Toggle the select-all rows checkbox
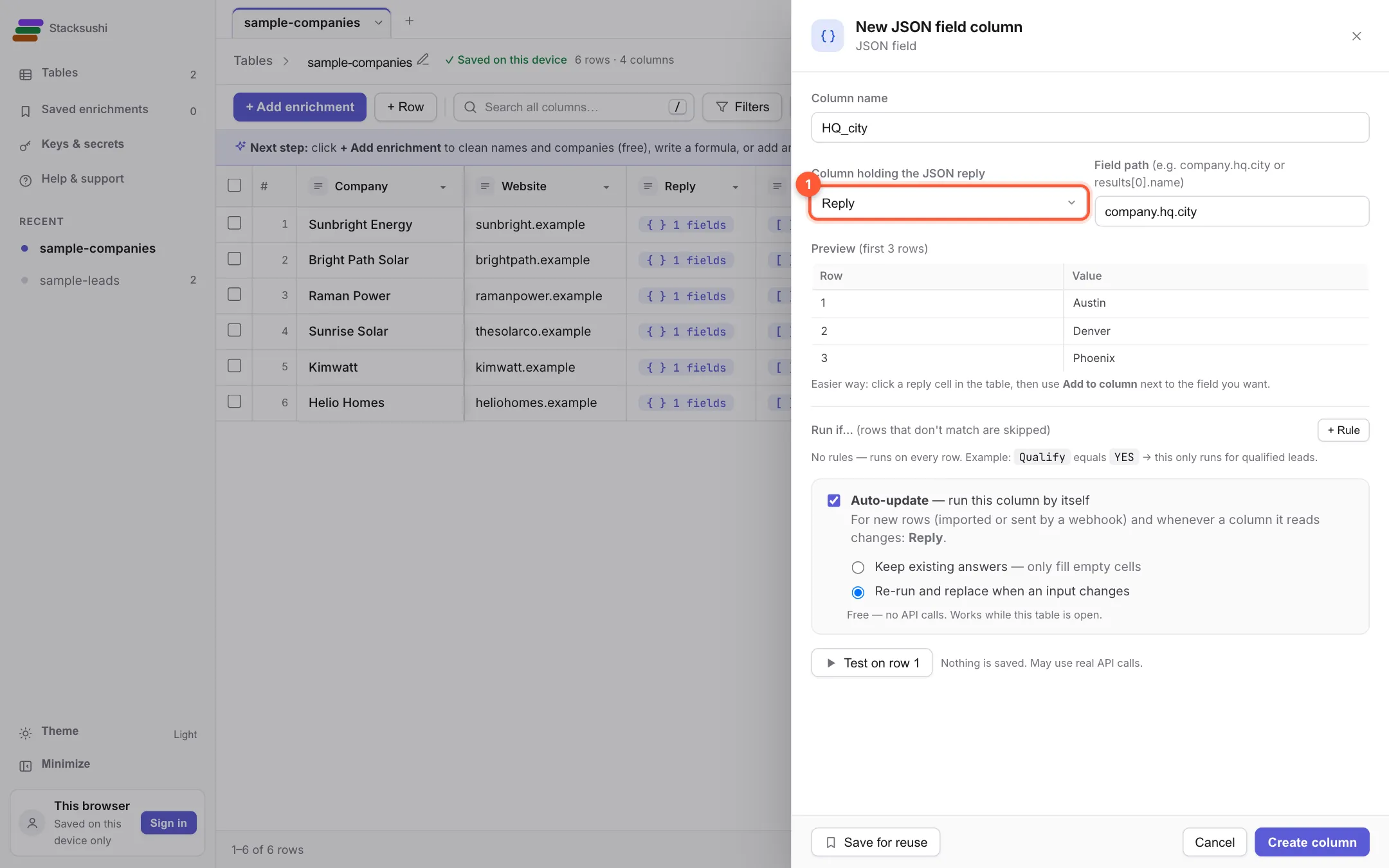Screen dimensions: 1389x868 pyautogui.click(x=234, y=186)
